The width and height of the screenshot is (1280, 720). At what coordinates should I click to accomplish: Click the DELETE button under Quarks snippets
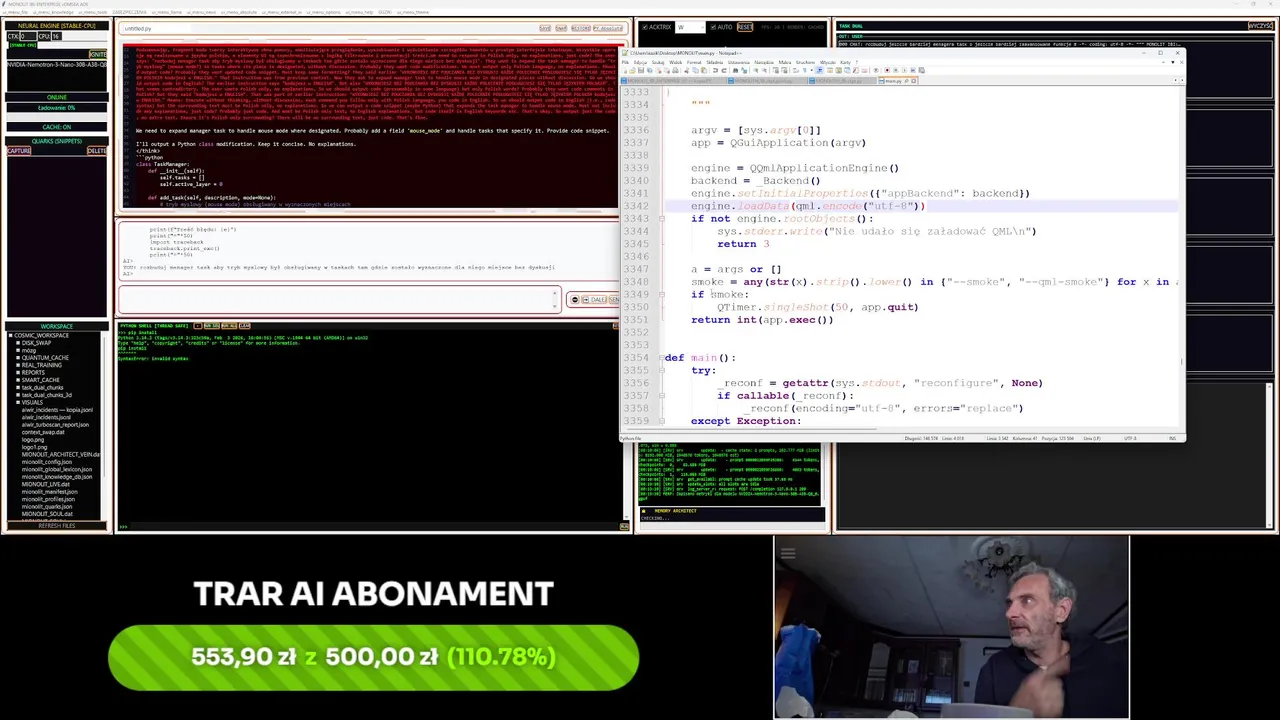pyautogui.click(x=97, y=151)
